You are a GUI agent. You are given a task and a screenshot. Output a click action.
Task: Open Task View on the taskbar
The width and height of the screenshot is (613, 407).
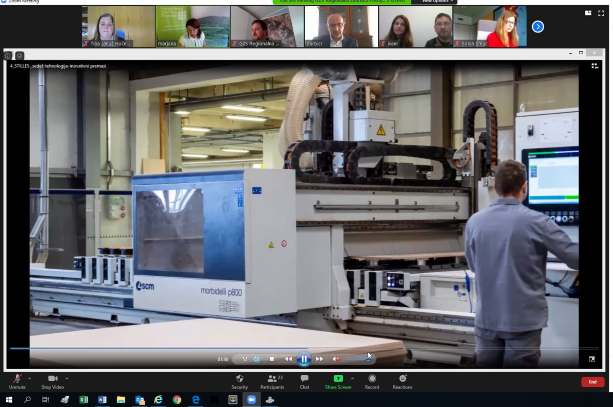pos(46,400)
